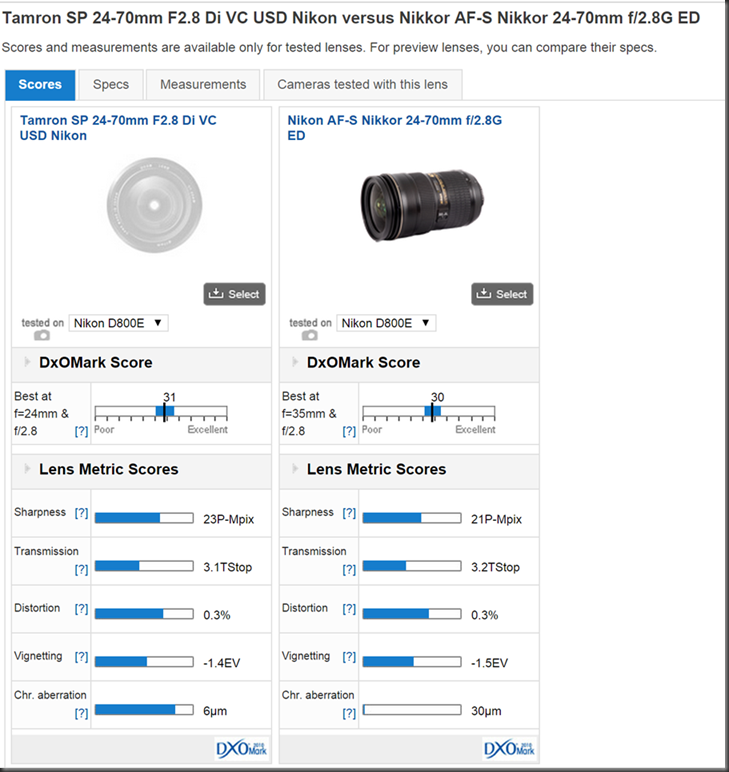Click Nikon DxOMark score scale showing 30
This screenshot has height=772, width=729.
[429, 413]
